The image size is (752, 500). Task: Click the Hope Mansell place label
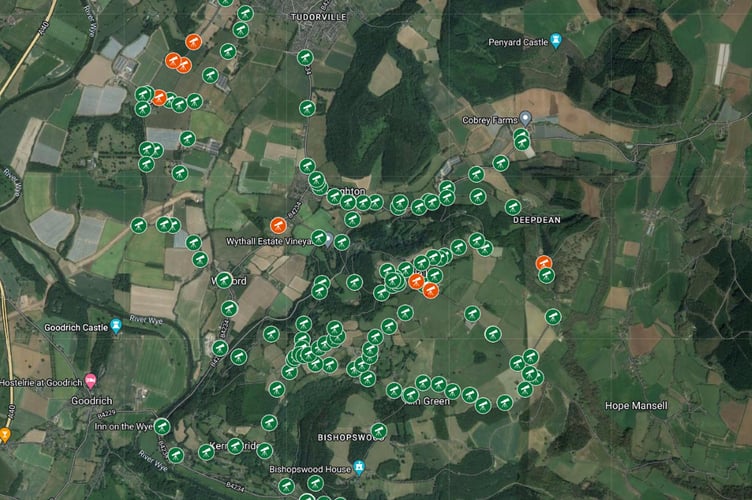tap(636, 406)
